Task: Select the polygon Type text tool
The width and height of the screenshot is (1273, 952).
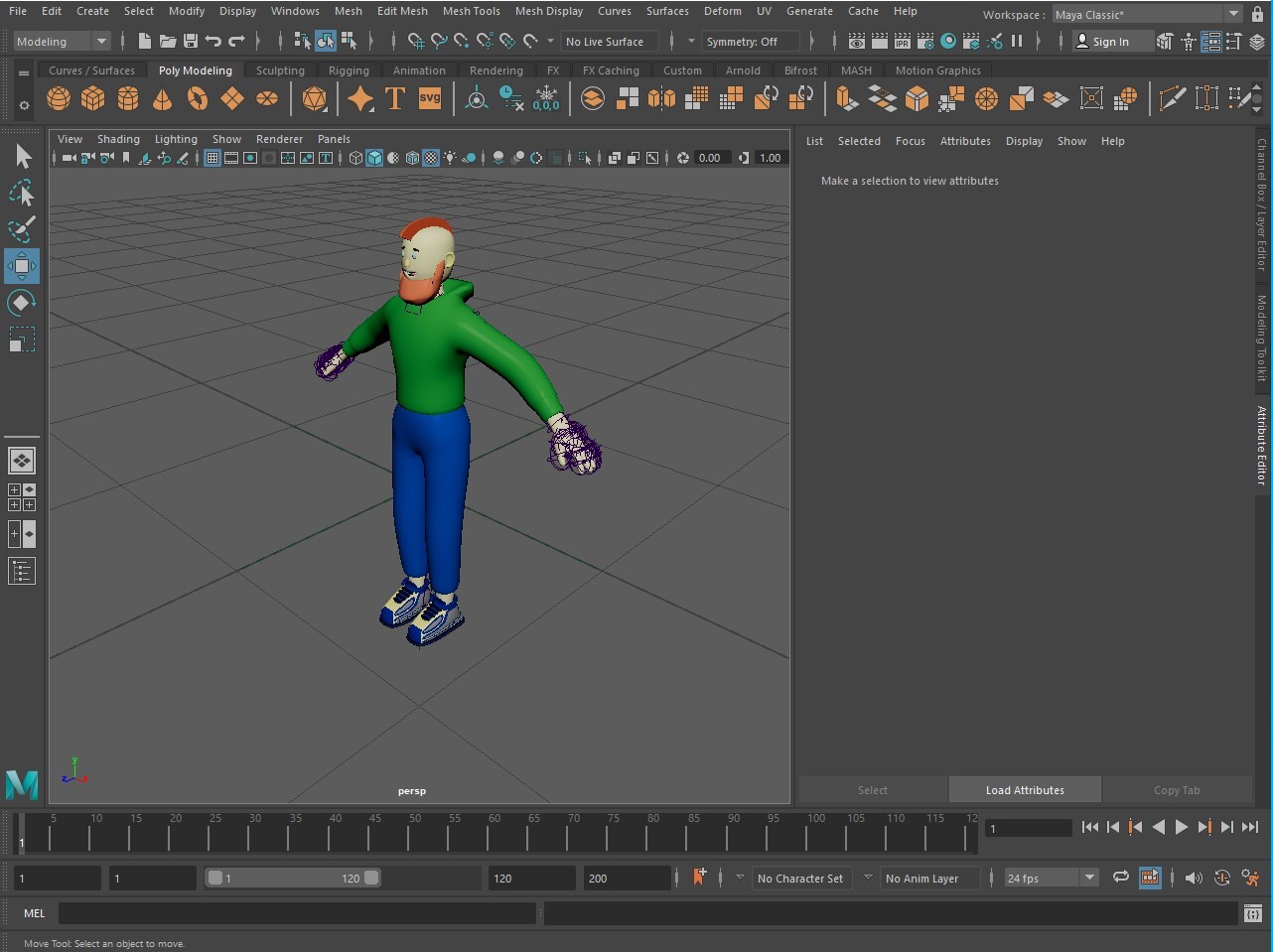Action: tap(395, 98)
